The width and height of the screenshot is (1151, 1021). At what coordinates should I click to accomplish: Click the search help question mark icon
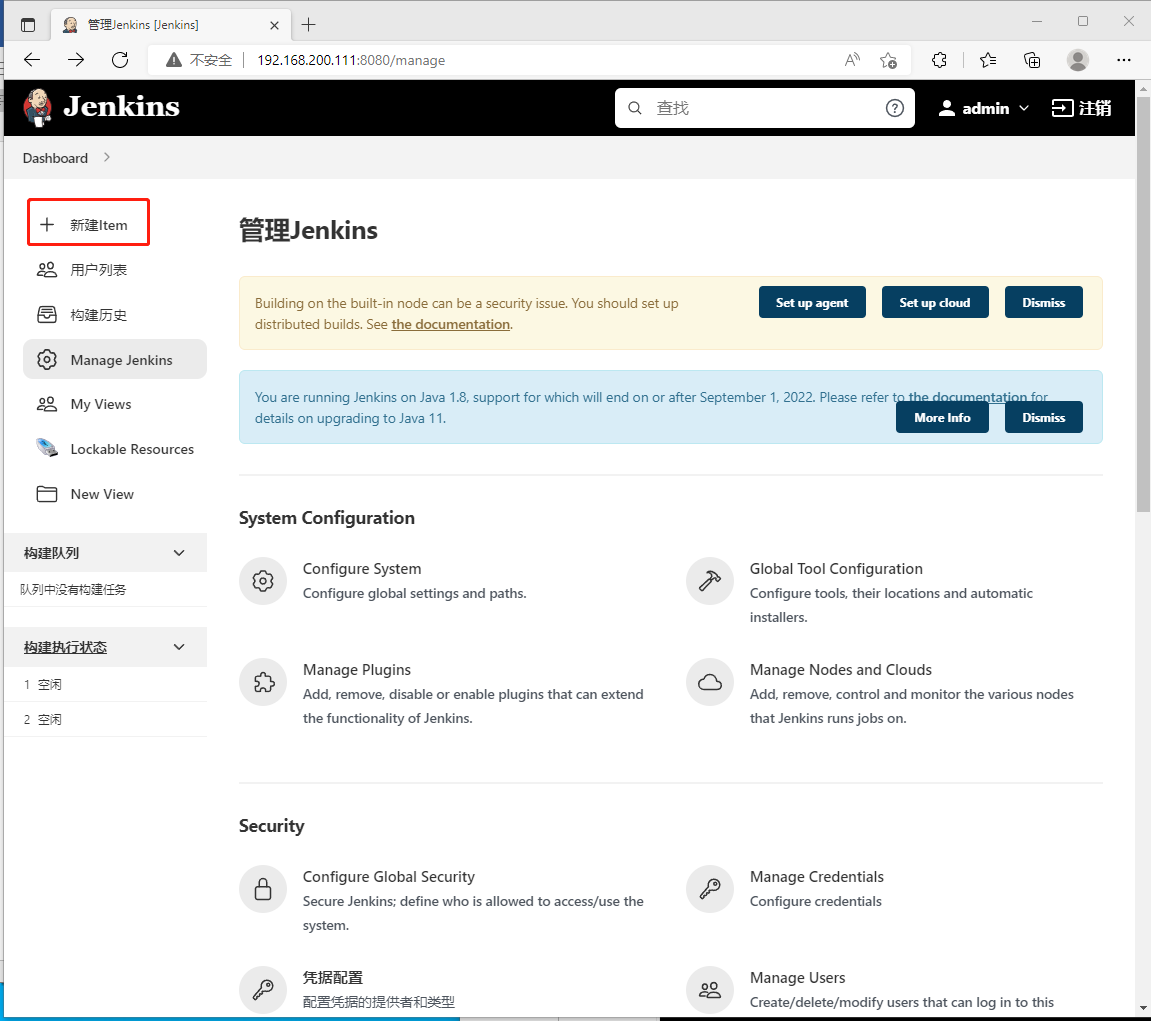click(x=894, y=108)
